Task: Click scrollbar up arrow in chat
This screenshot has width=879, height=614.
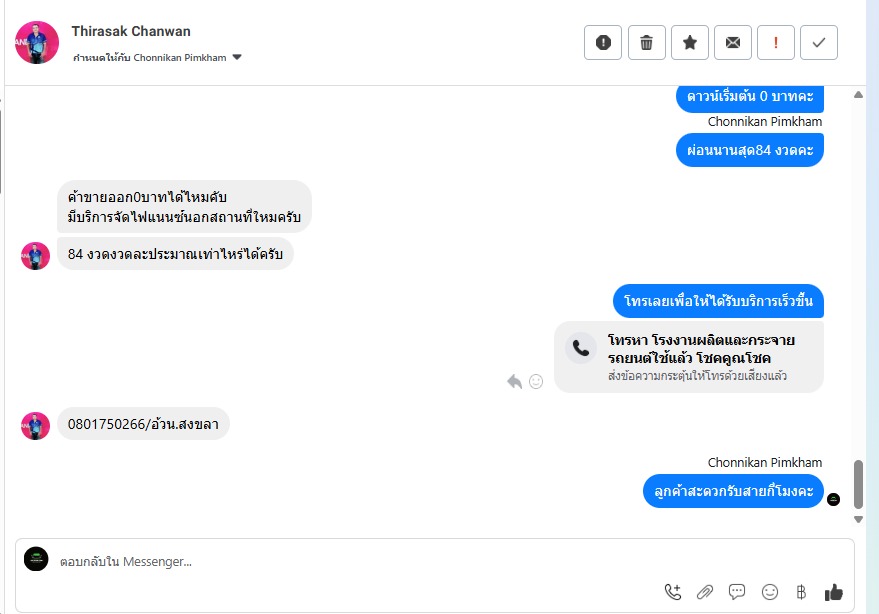Action: (858, 95)
